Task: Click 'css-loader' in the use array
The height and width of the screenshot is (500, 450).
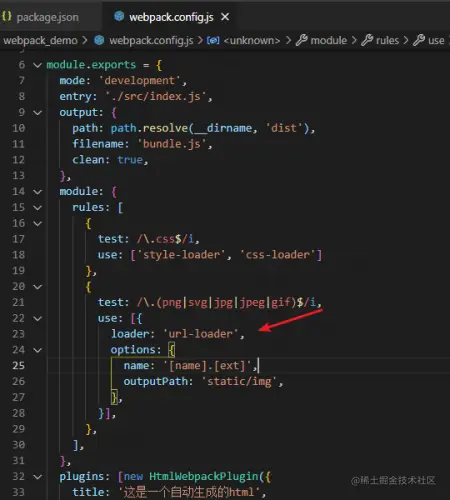Action: (x=278, y=255)
